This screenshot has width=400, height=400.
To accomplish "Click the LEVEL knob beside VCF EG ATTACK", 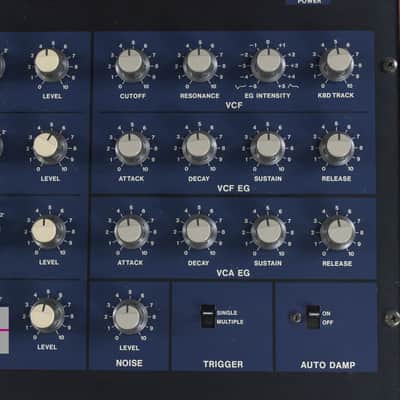I will [49, 147].
